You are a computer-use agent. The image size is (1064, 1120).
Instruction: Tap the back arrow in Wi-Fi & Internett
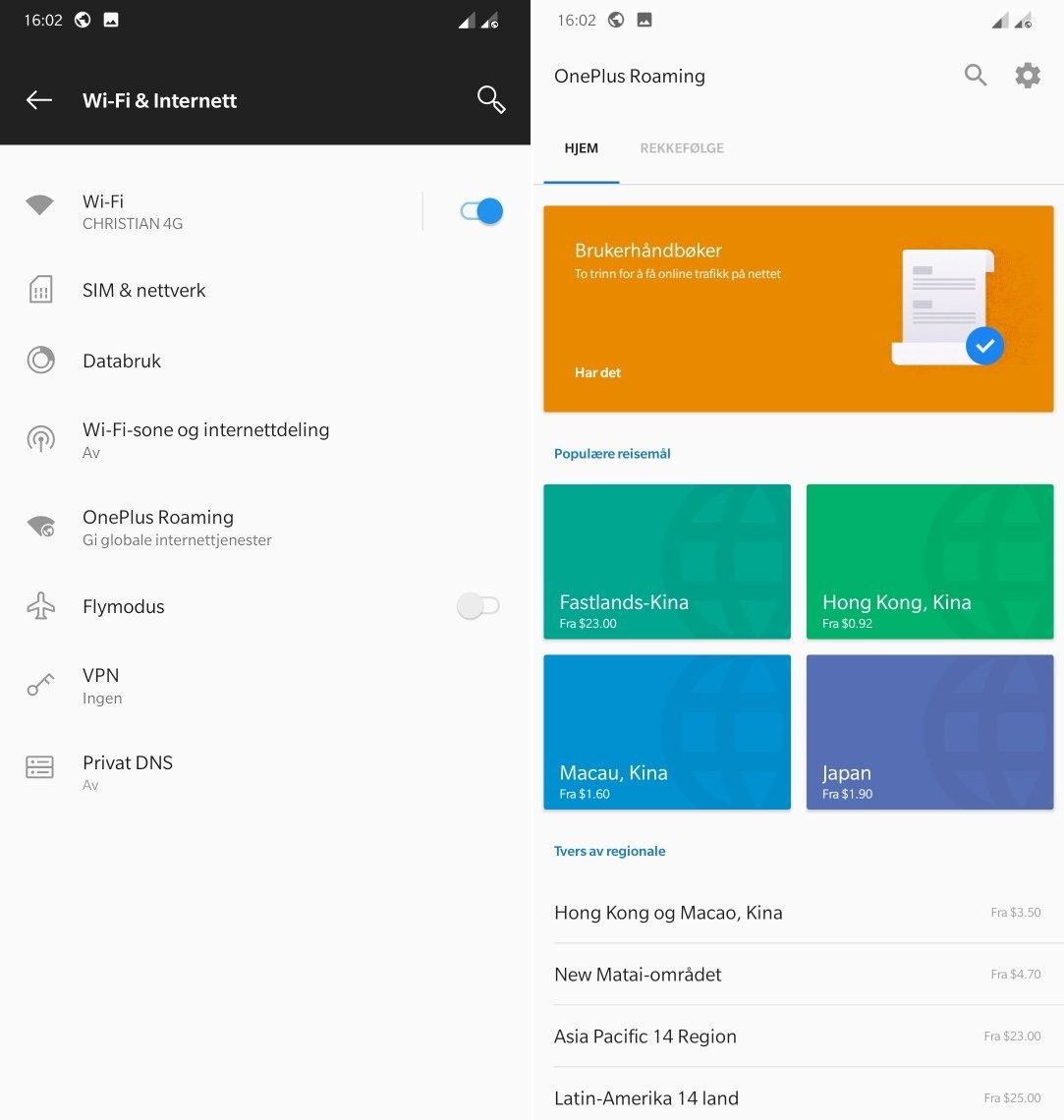39,100
